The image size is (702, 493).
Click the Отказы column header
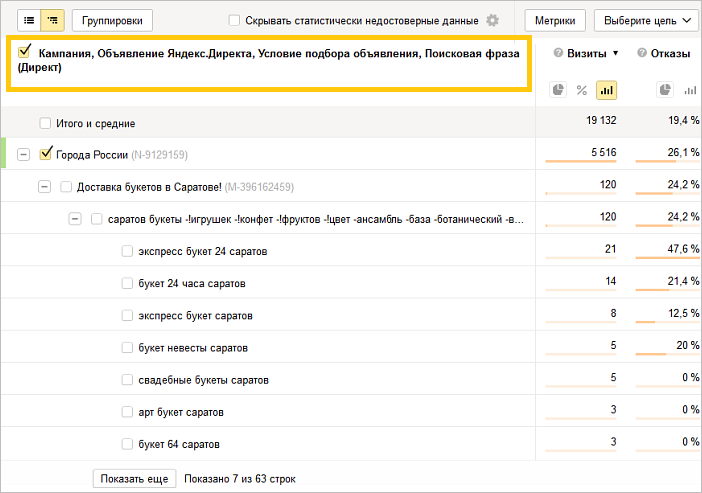670,54
